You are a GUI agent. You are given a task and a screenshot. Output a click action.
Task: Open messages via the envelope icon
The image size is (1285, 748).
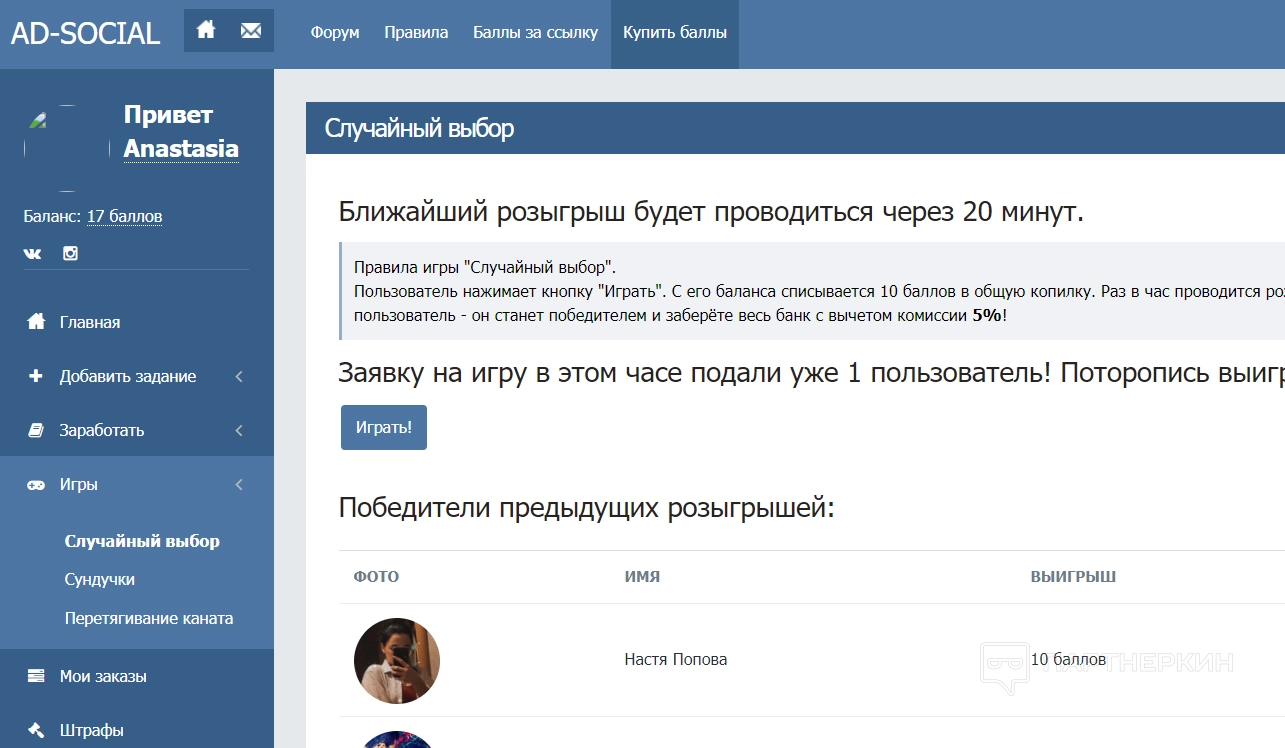click(x=251, y=31)
